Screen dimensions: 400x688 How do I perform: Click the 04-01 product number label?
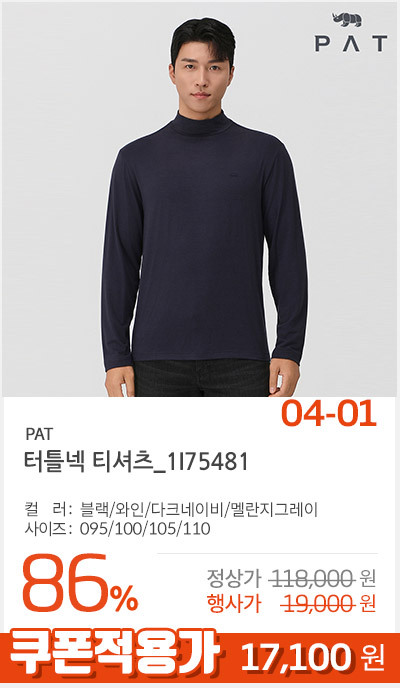[329, 414]
